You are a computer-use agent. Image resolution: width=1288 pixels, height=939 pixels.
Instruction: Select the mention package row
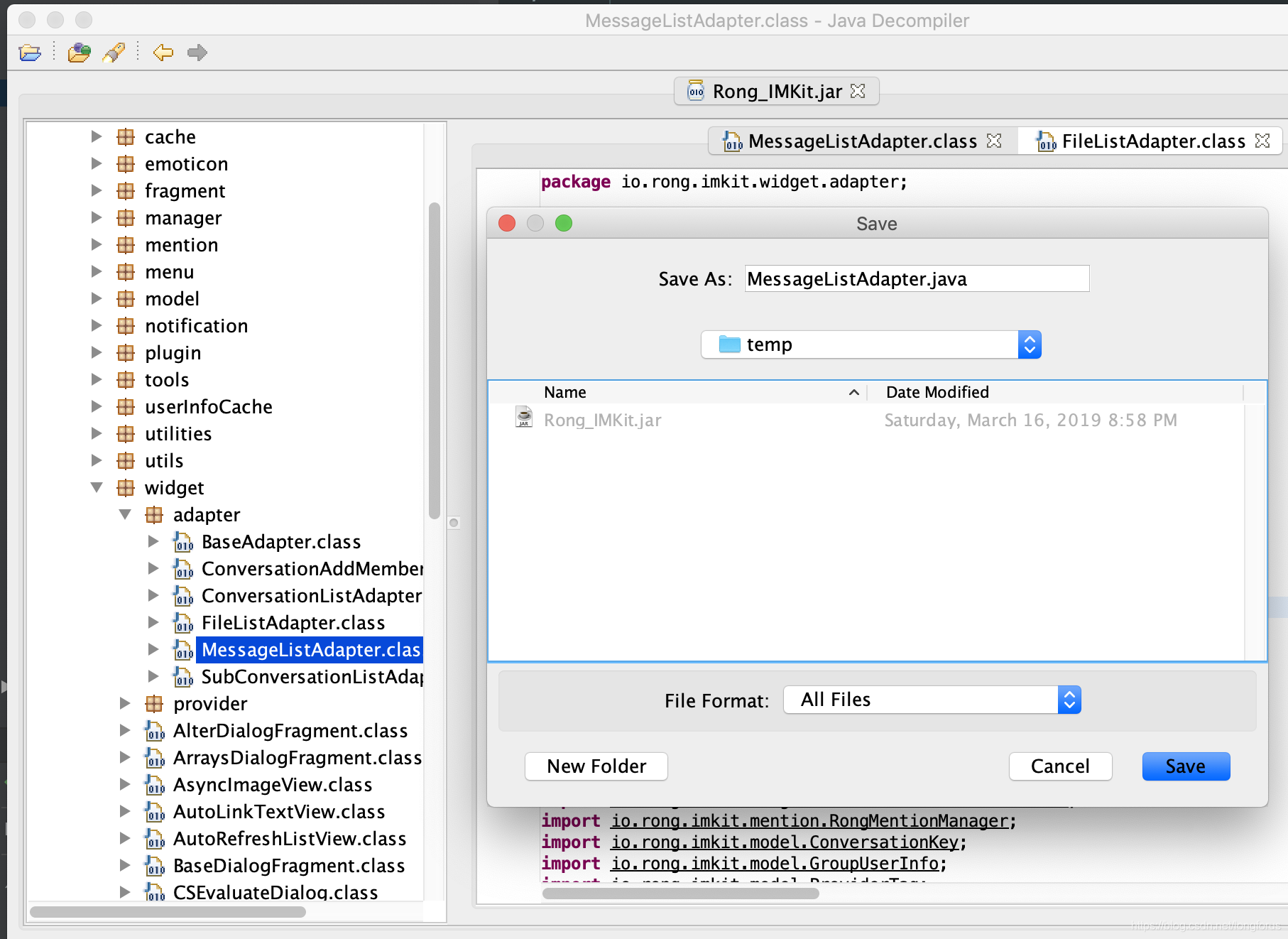[181, 244]
